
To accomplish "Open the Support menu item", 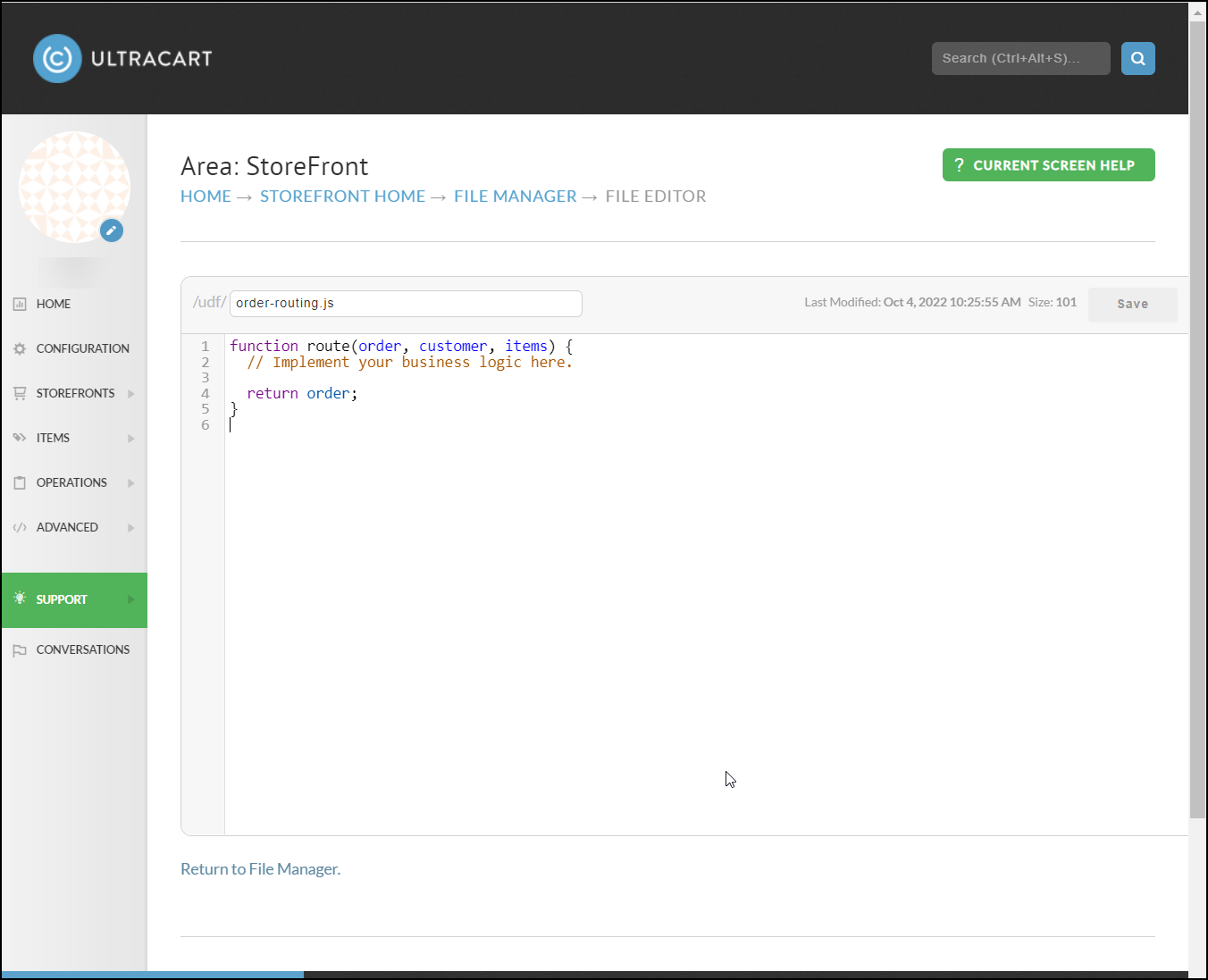I will tap(74, 600).
